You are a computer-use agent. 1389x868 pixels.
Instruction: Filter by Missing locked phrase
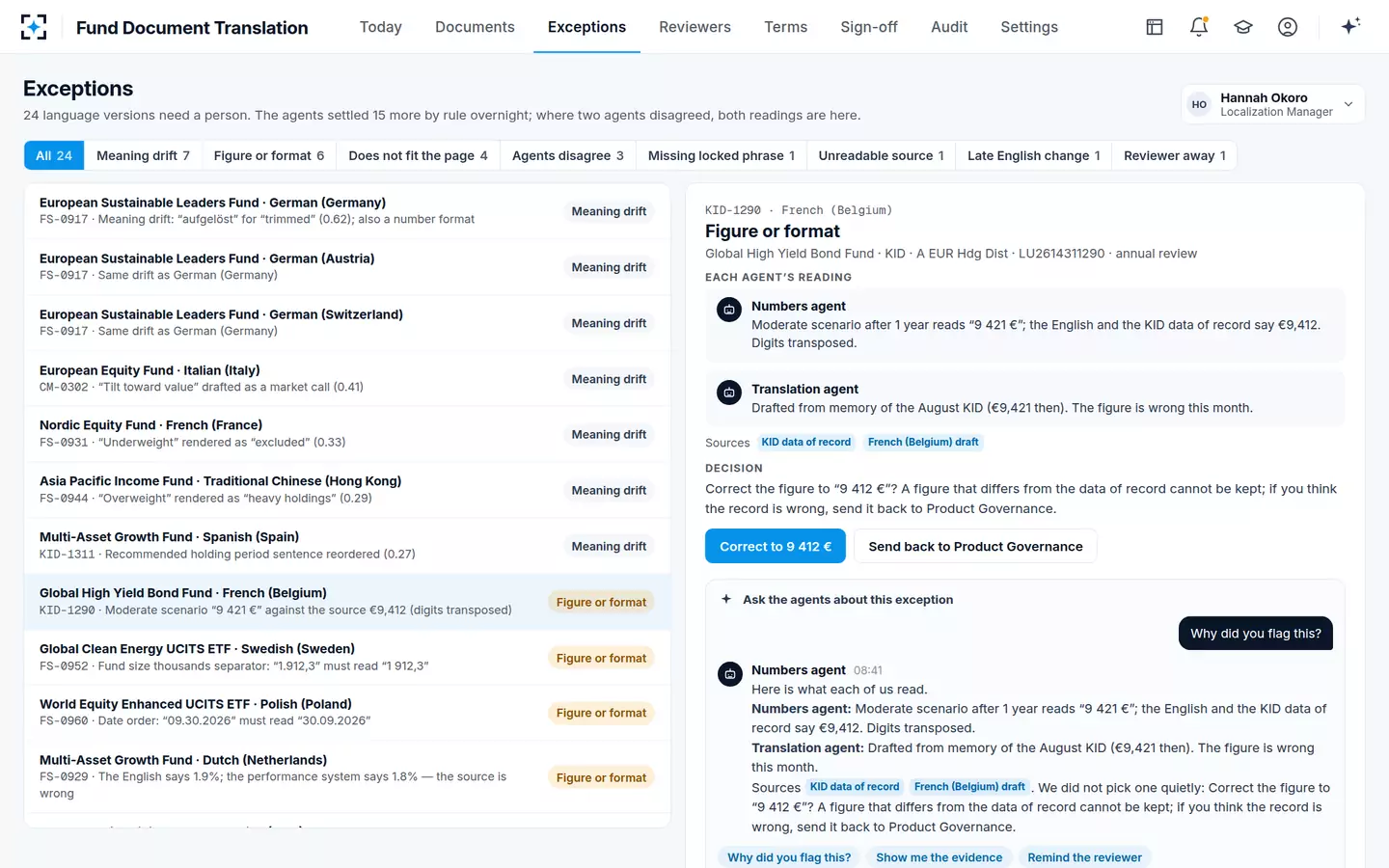[722, 155]
